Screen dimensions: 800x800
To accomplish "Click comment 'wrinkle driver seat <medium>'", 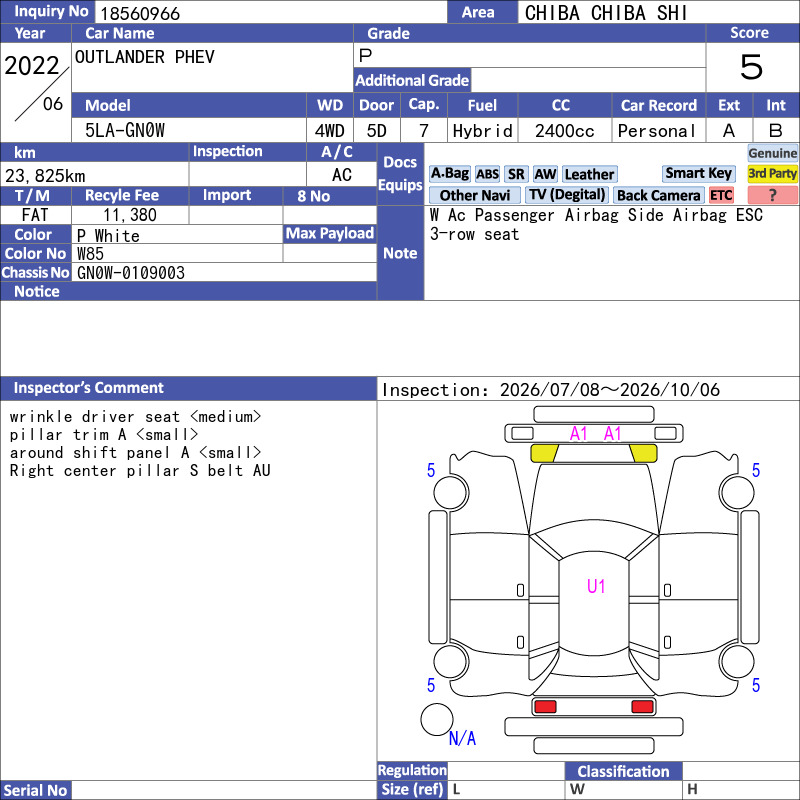I will [x=135, y=416].
